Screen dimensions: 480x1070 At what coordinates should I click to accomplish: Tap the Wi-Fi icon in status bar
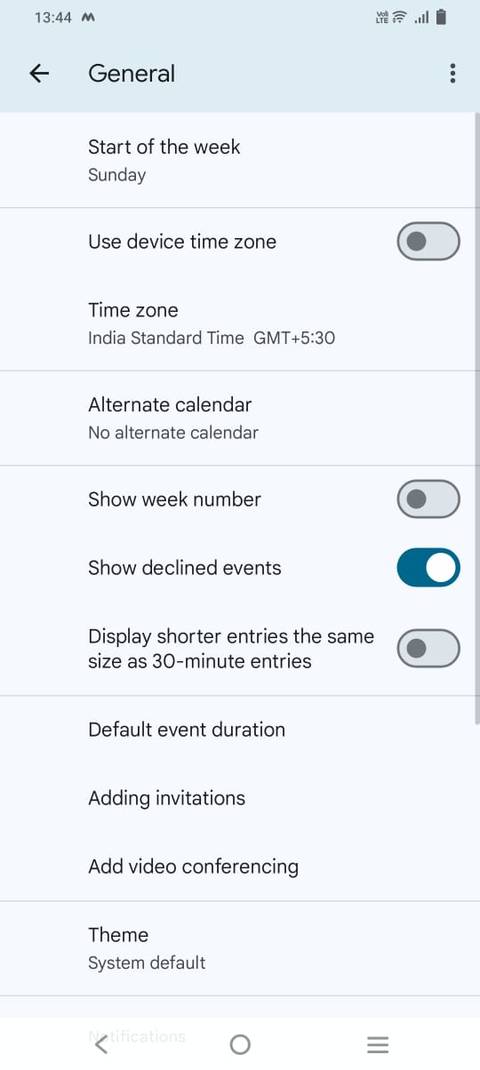point(400,18)
